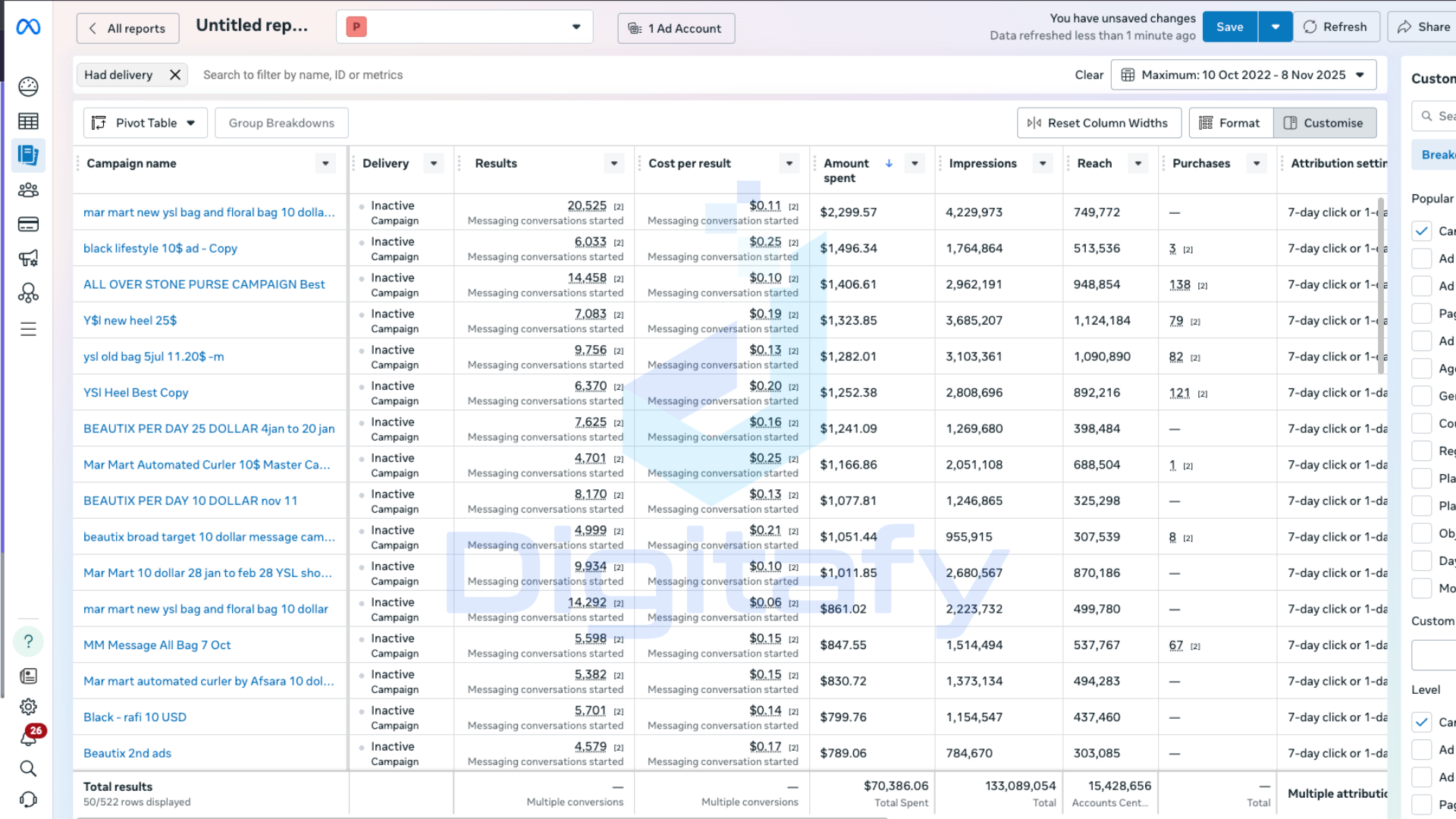Toggle first Popular breakdown checkbox (checked)

pyautogui.click(x=1422, y=231)
